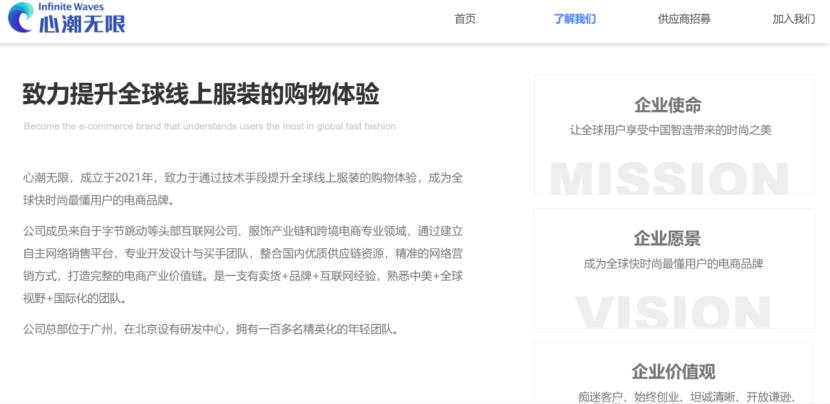Click the Infinite Waves swirl logo icon
830x404 pixels.
[x=21, y=19]
